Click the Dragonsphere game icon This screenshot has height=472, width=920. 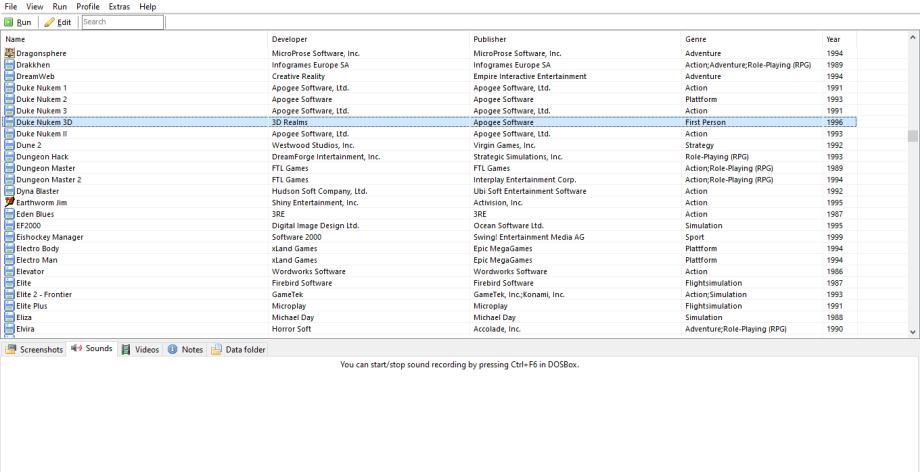pyautogui.click(x=9, y=53)
